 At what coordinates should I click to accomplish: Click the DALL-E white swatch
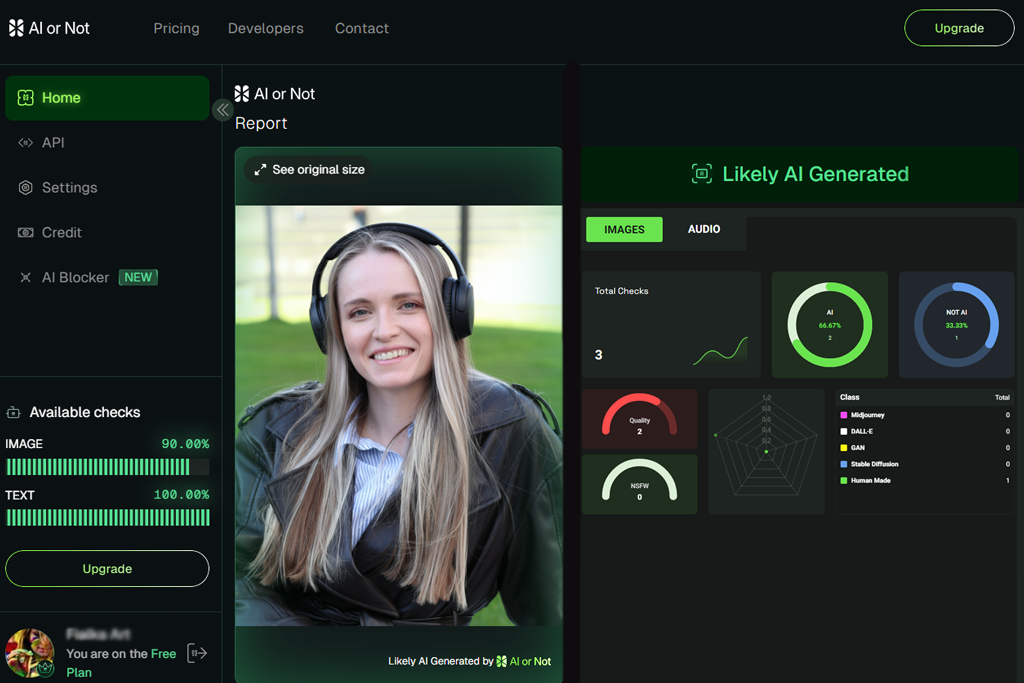844,432
